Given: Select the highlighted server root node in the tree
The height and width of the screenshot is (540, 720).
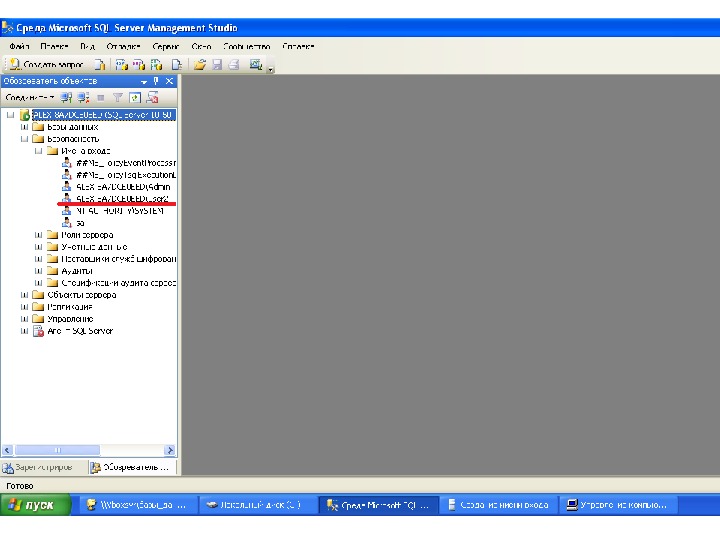Looking at the screenshot, I should 104,115.
